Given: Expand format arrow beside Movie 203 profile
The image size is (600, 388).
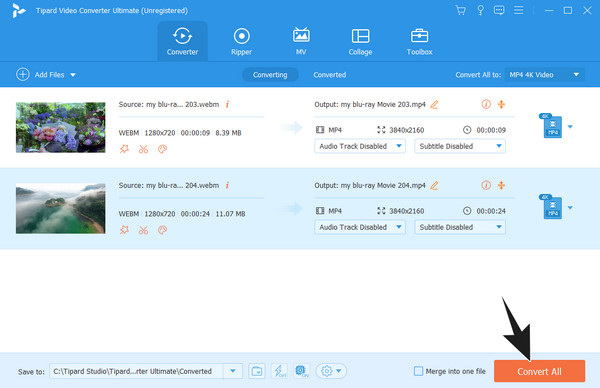Looking at the screenshot, I should [570, 127].
